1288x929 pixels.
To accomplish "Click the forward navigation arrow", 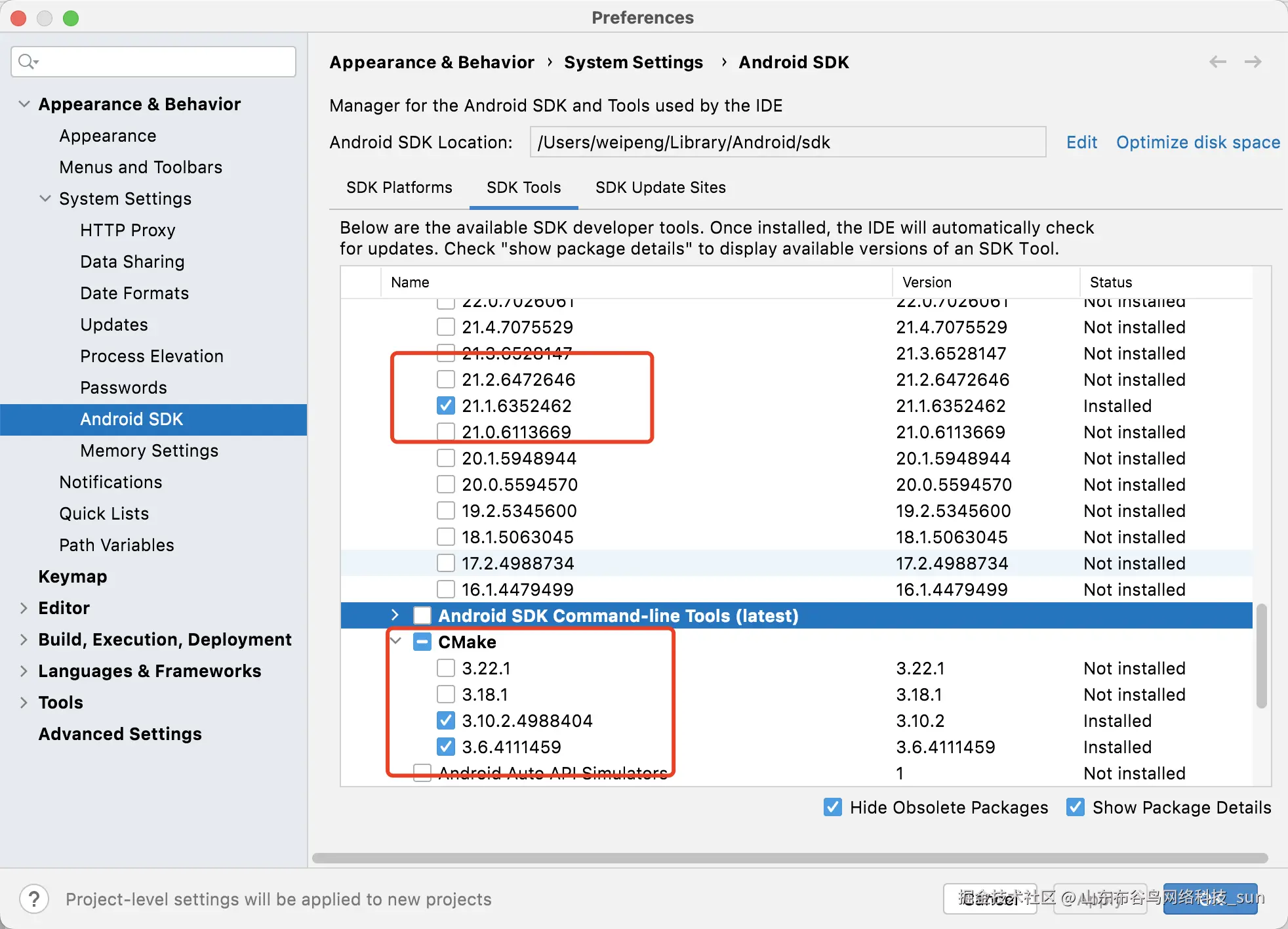I will point(1253,62).
